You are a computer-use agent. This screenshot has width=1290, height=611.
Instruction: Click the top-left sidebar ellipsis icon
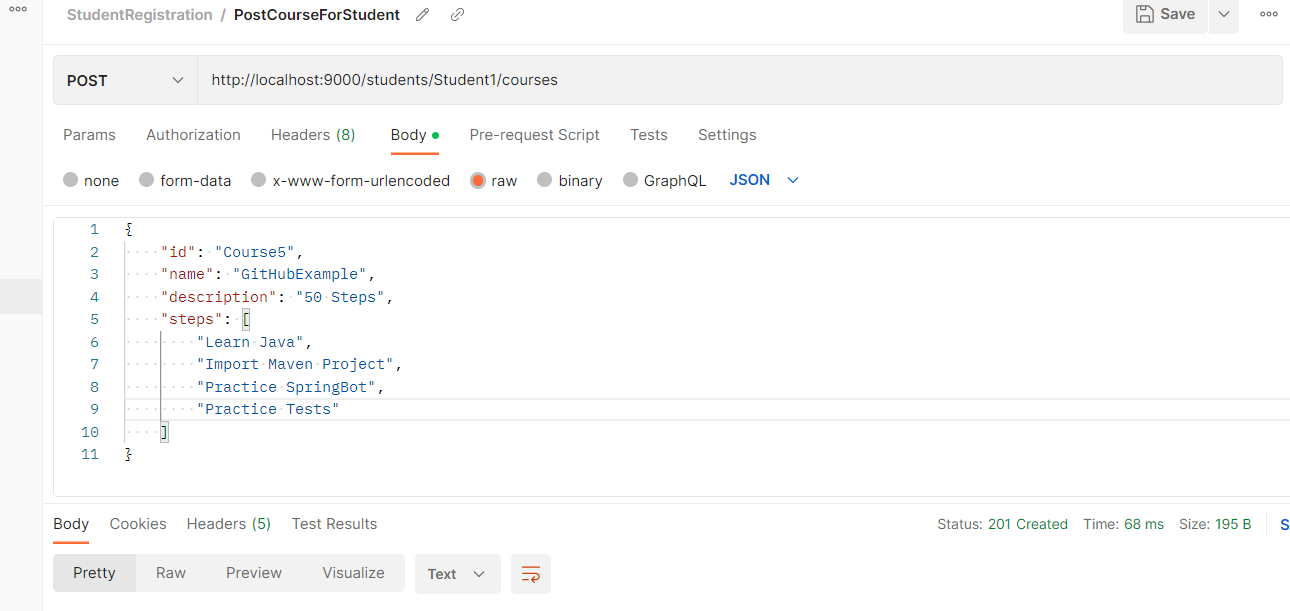tap(18, 9)
